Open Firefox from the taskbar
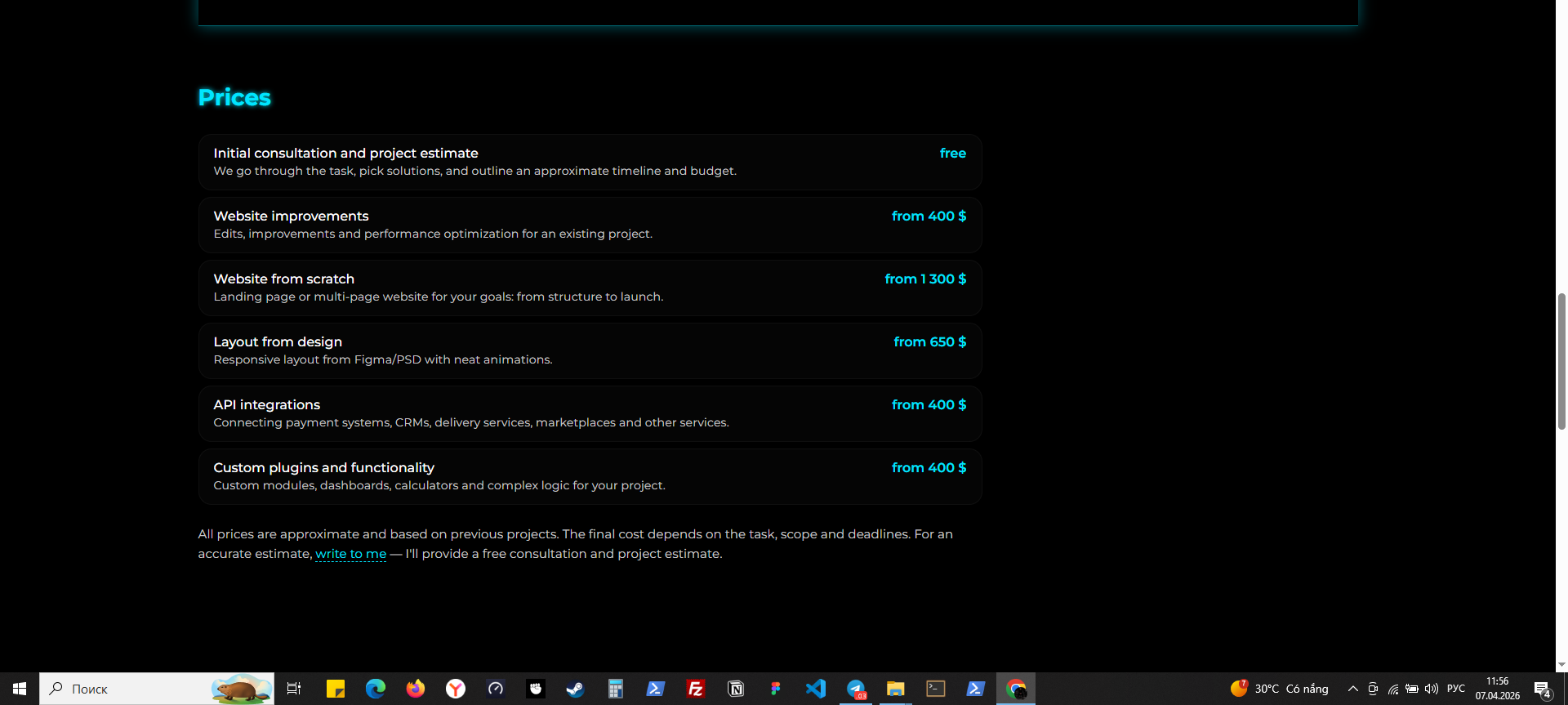Screen dimensions: 1568x705 coord(416,689)
